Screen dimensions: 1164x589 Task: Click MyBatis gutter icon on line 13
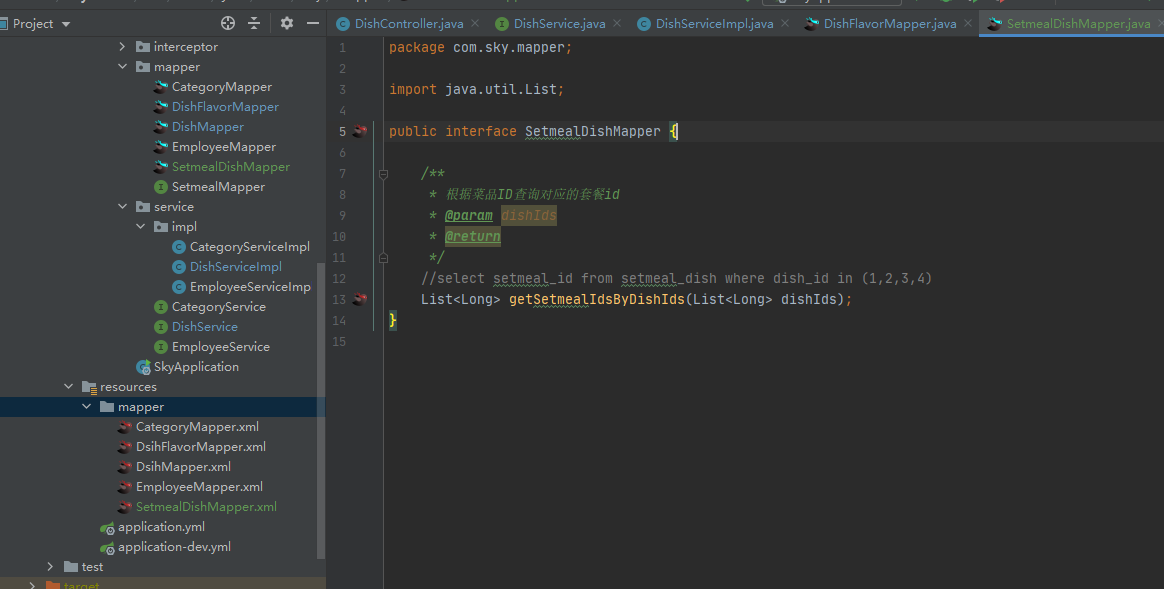[360, 299]
